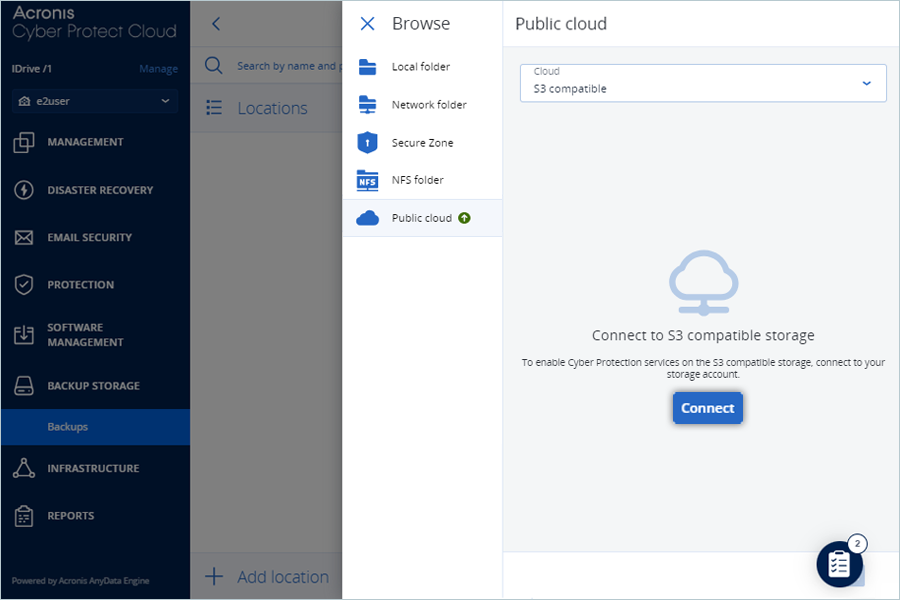Click the Manage link
The image size is (900, 600).
coord(158,69)
